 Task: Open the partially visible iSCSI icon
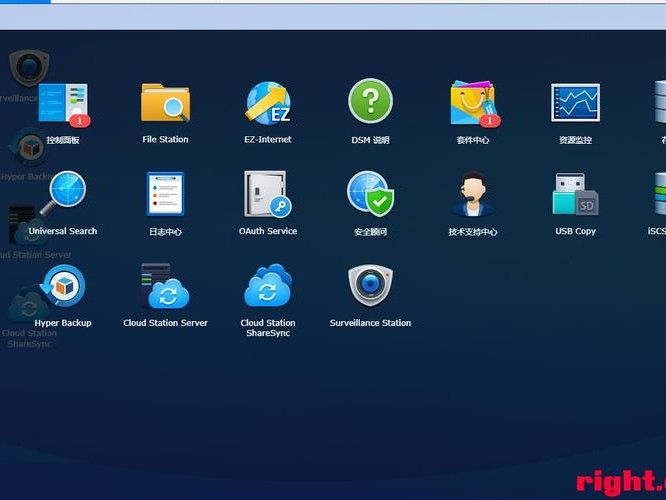[x=660, y=194]
